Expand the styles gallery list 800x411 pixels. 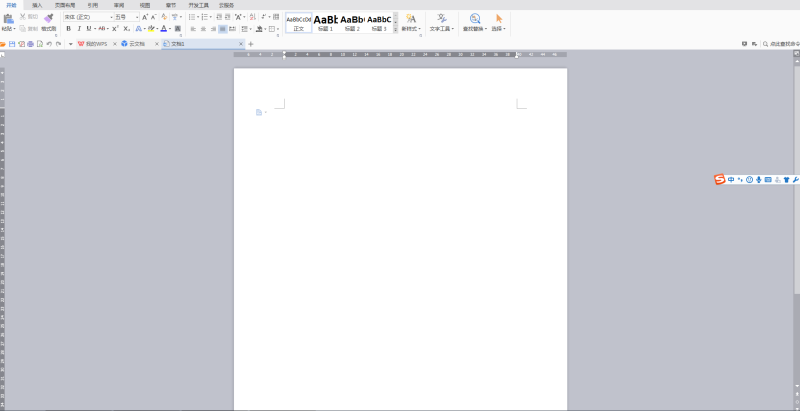(x=395, y=29)
